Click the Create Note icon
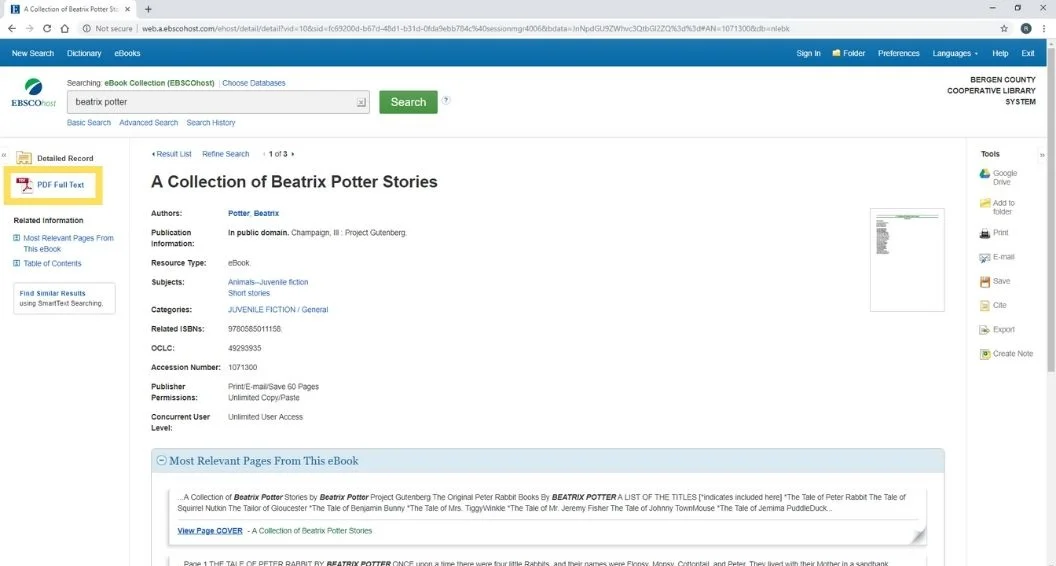The image size is (1056, 566). click(985, 354)
